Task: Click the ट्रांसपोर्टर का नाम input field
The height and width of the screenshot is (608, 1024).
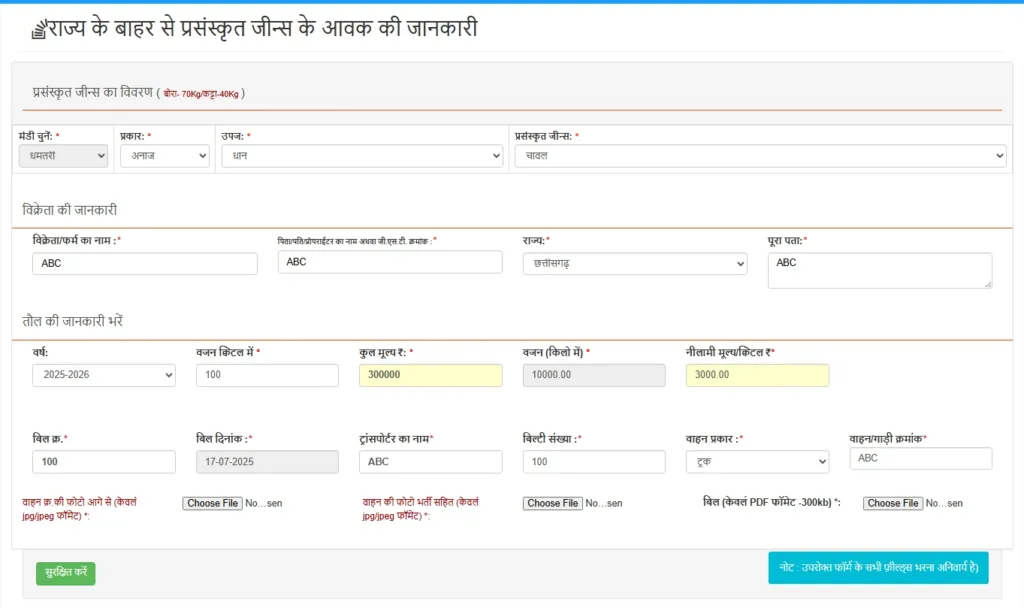Action: 430,462
